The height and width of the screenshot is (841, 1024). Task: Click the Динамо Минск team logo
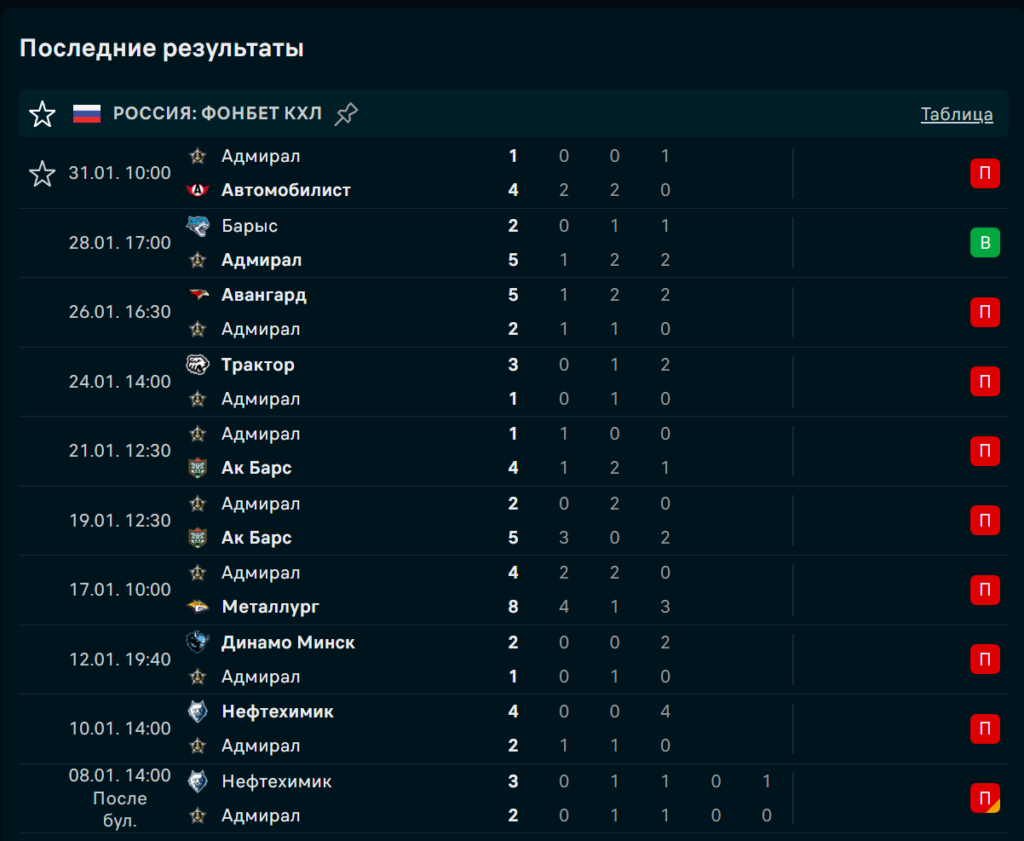198,642
